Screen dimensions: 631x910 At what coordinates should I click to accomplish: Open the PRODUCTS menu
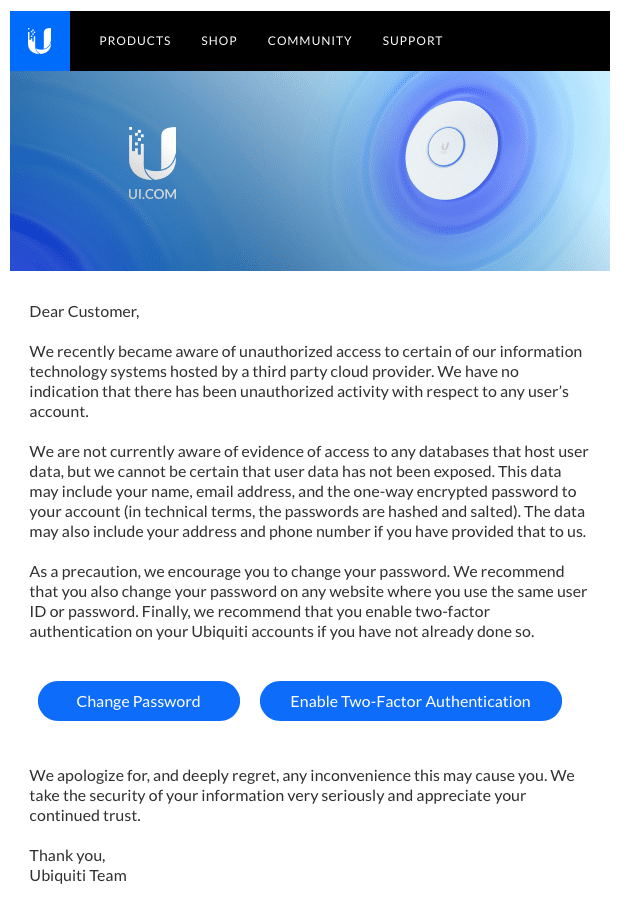pyautogui.click(x=135, y=41)
